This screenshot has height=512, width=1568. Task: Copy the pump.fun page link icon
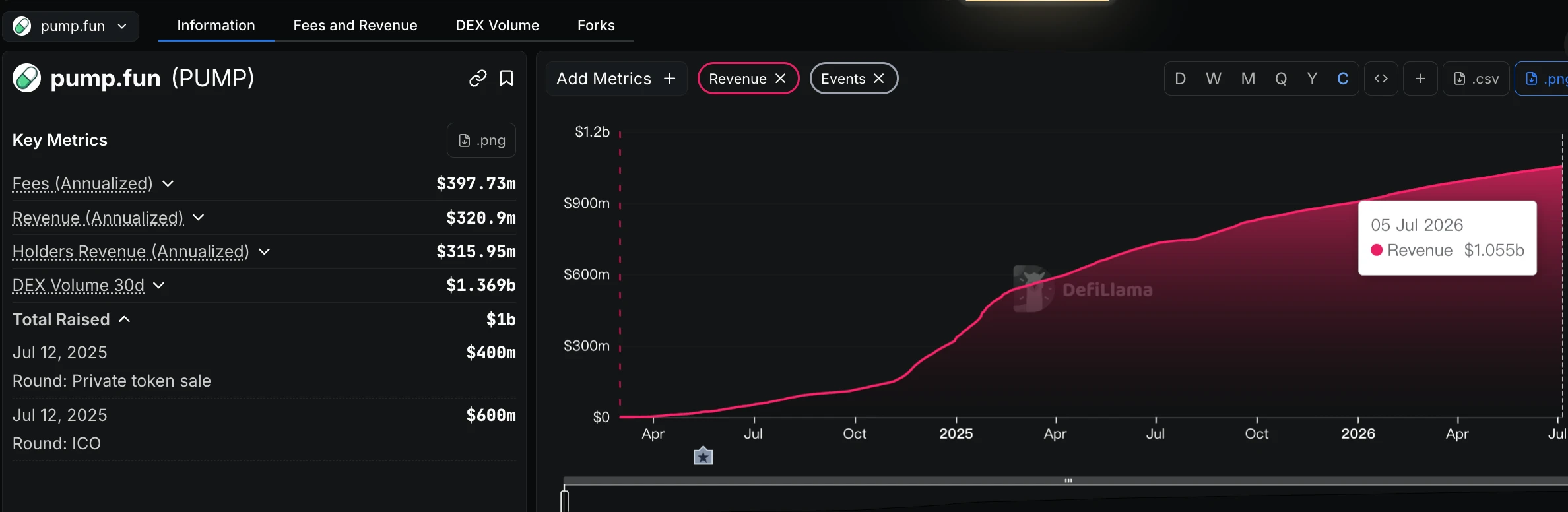point(478,79)
